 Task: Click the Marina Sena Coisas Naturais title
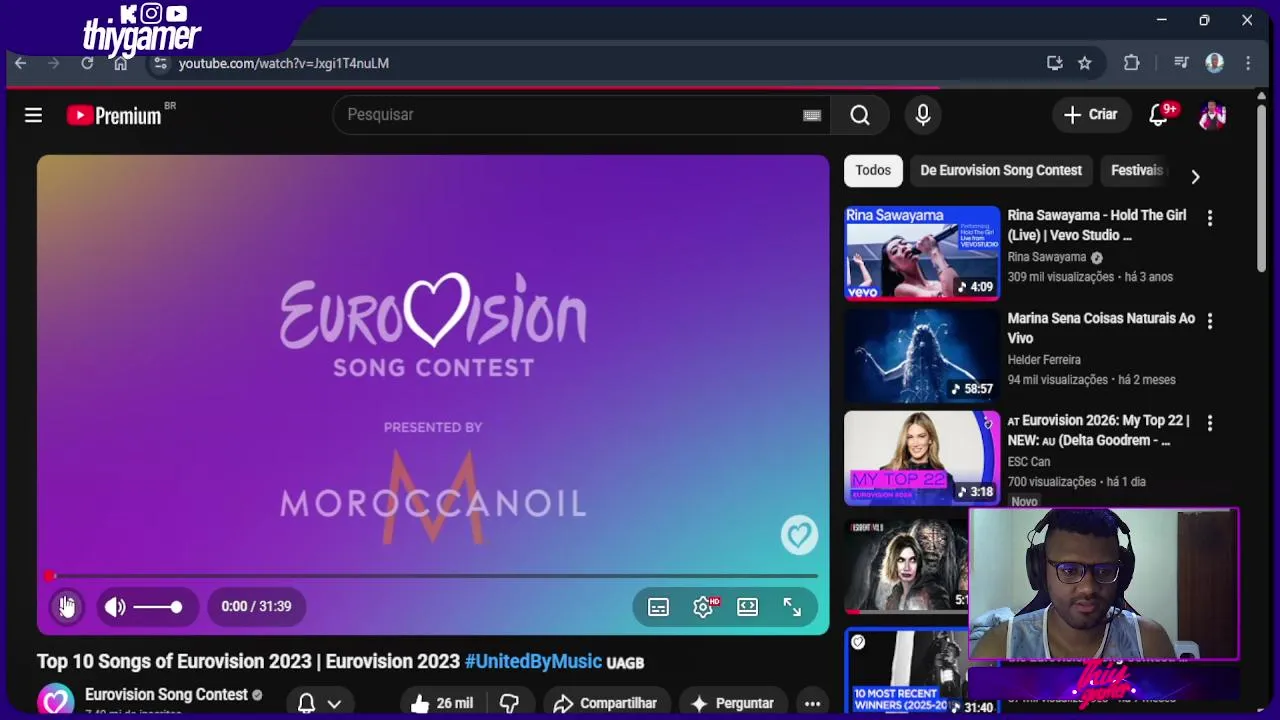click(1101, 328)
